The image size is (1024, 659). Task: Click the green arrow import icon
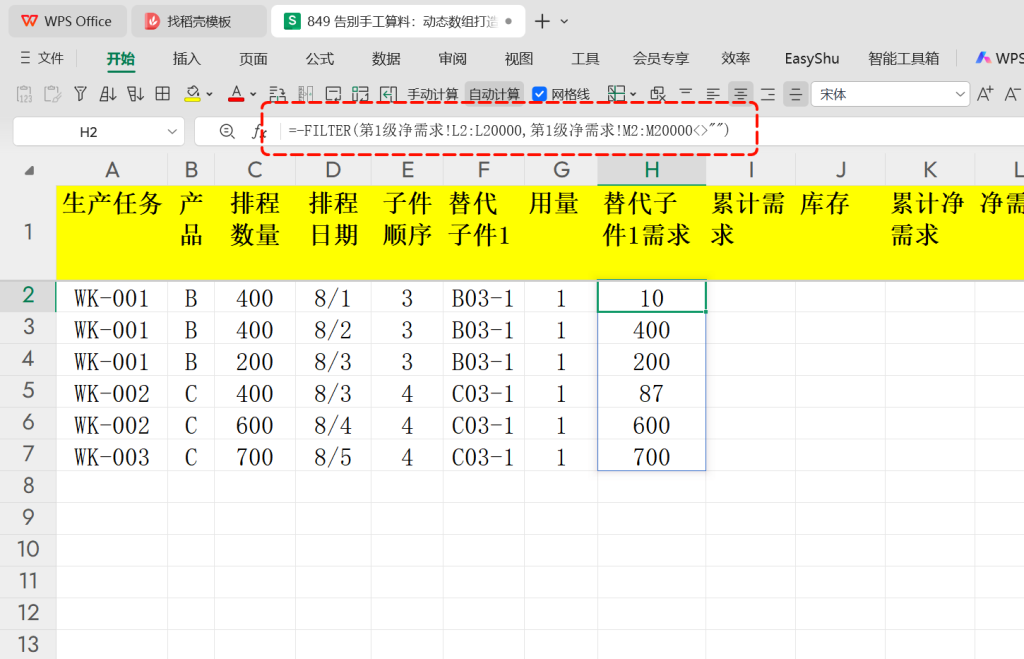[x=389, y=94]
